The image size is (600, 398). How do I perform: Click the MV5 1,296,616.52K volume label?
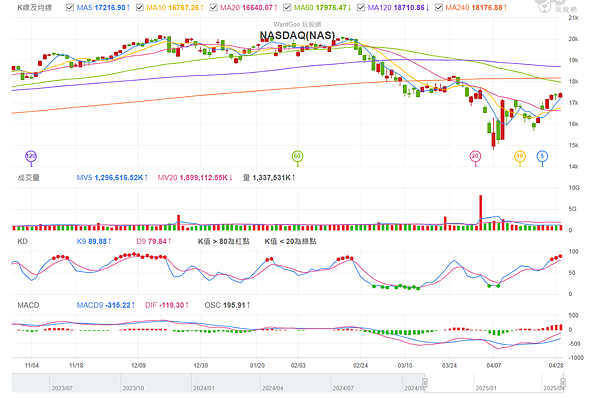tap(112, 178)
